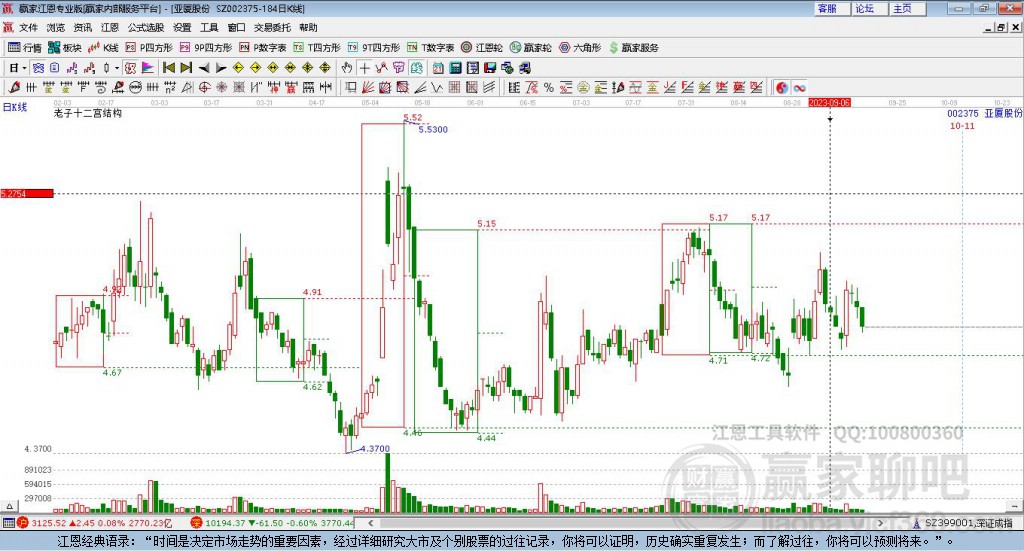Screen dimensions: 1024x551
Task: Click the black right arrow step icon
Action: tap(221, 68)
